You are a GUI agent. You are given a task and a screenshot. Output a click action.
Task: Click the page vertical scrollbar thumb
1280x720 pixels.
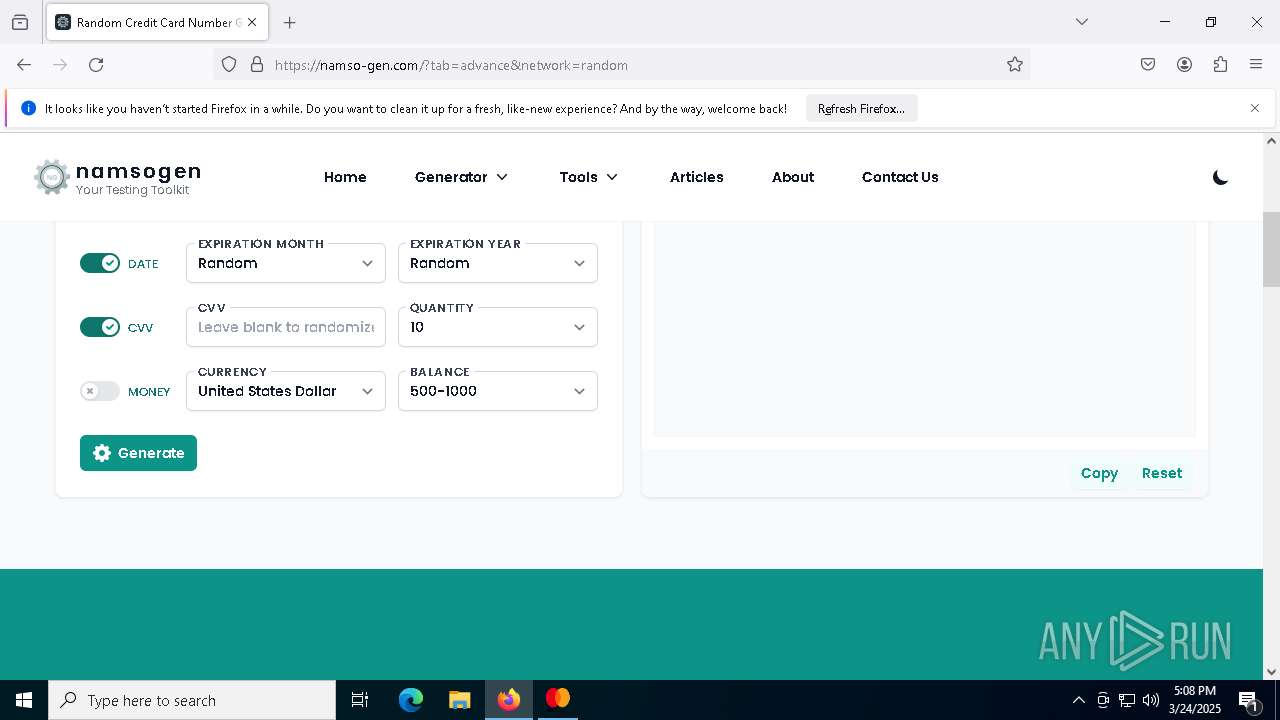(x=1271, y=250)
